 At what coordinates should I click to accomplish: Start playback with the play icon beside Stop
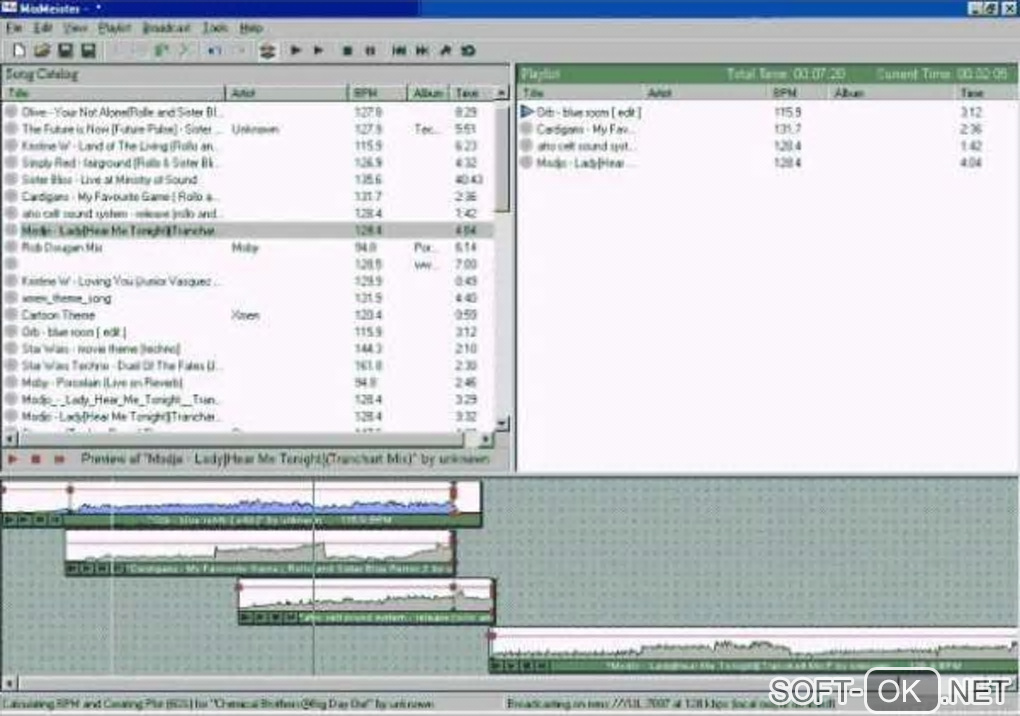319,51
